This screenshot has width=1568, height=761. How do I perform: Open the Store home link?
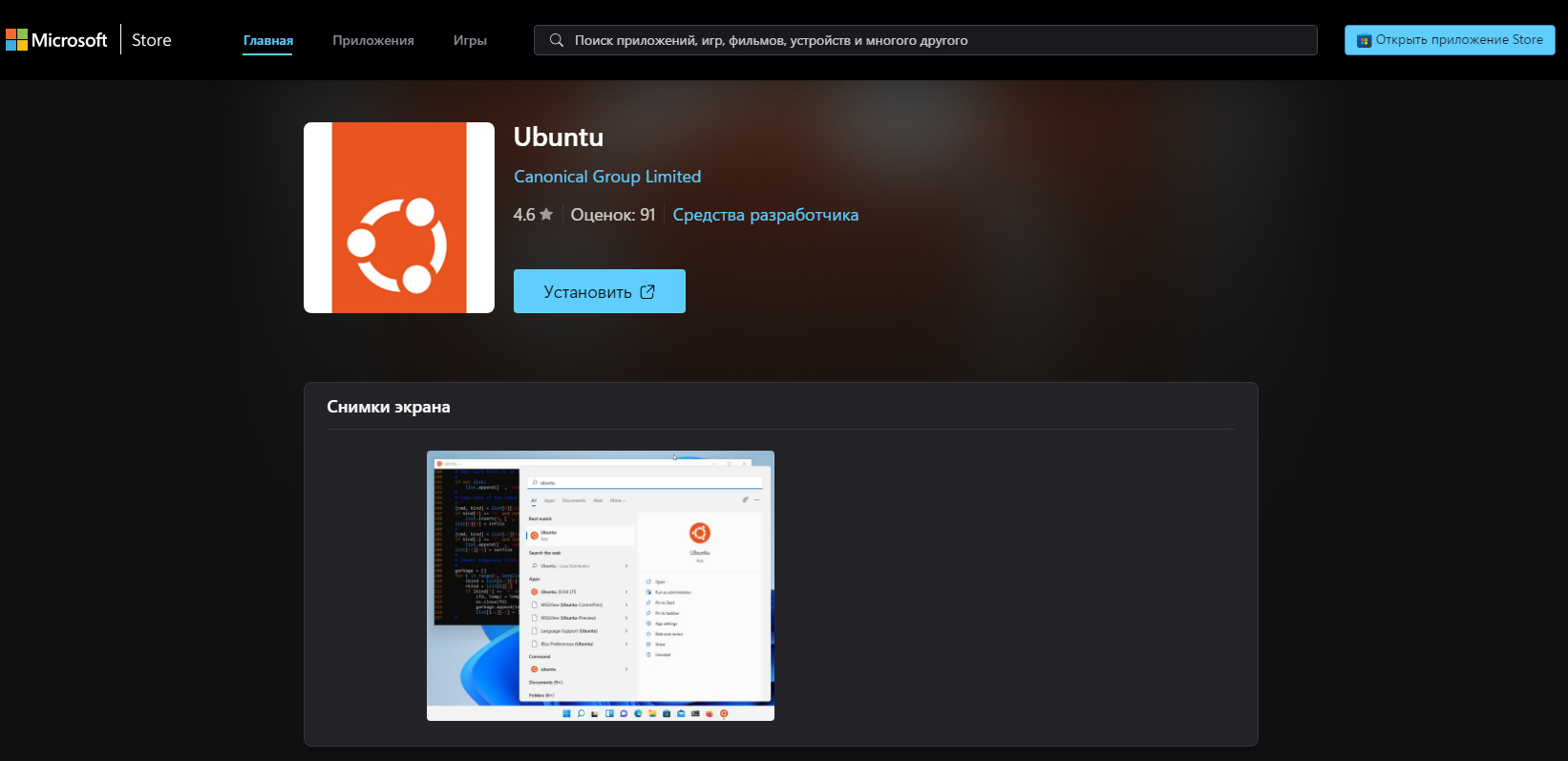[x=152, y=40]
